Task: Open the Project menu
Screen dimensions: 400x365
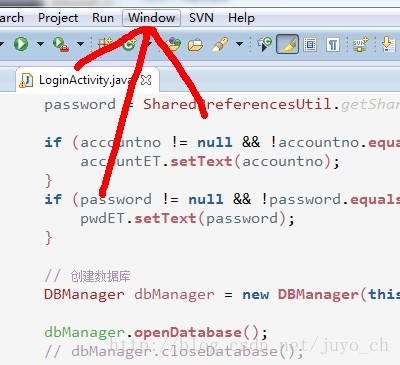Action: click(x=58, y=18)
